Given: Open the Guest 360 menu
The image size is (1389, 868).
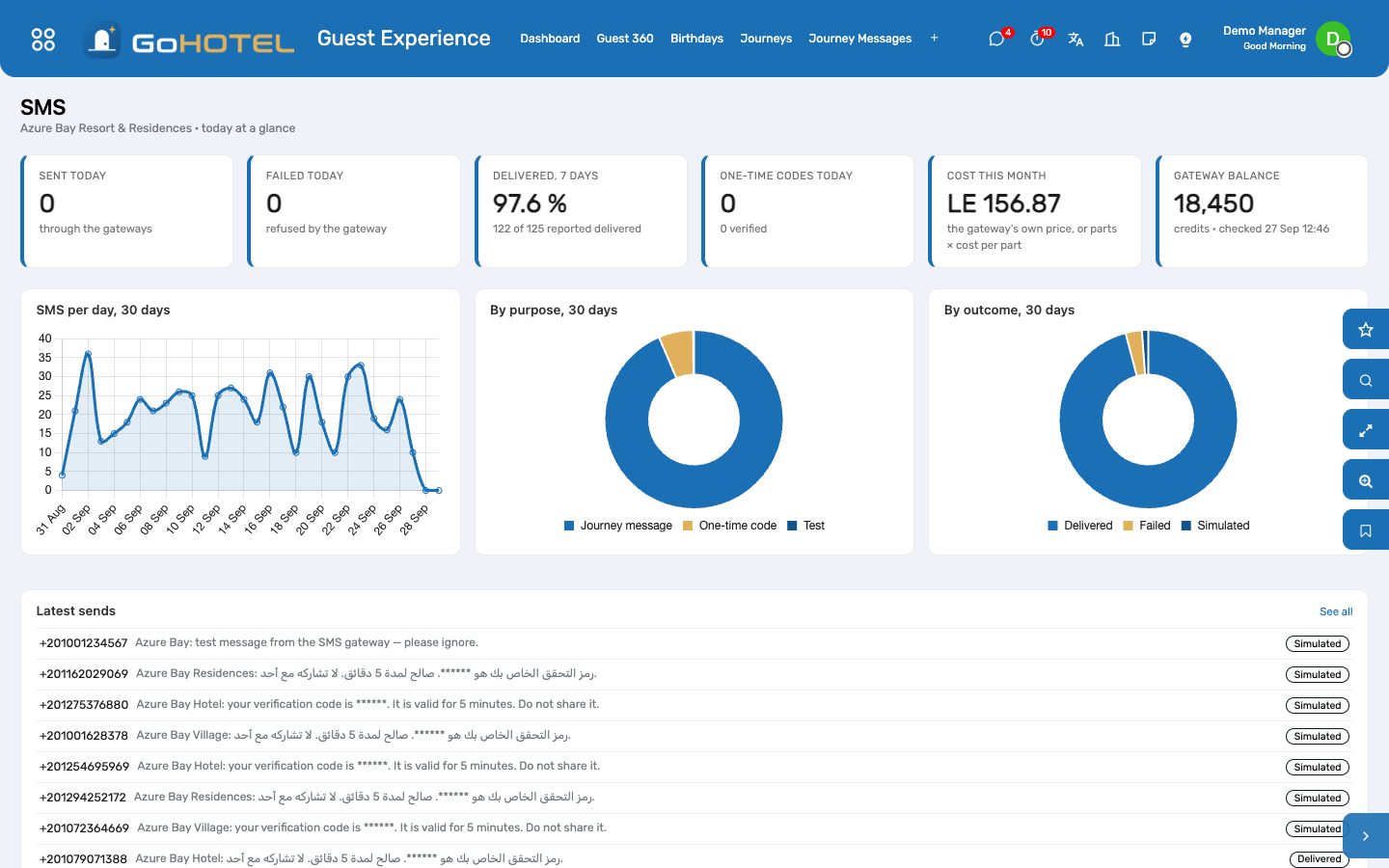Looking at the screenshot, I should pos(625,39).
